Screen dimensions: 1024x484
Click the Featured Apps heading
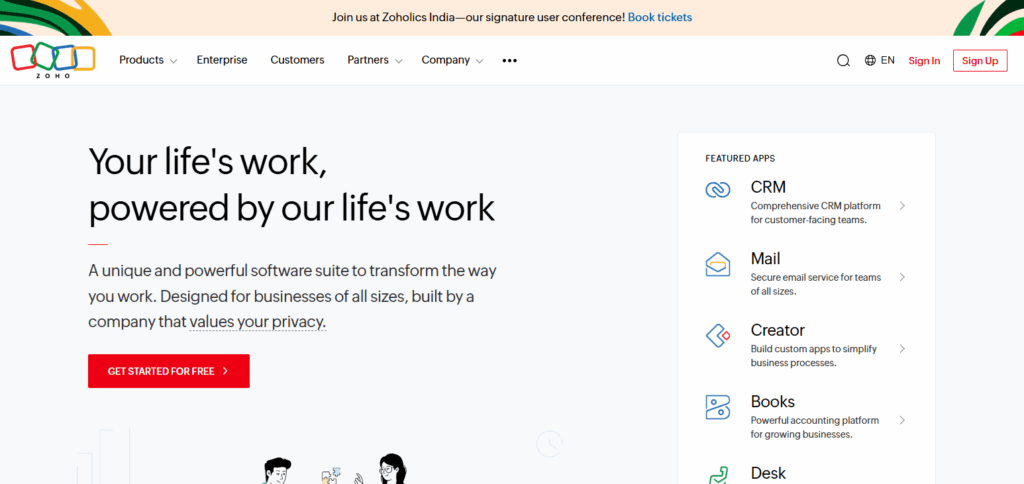740,159
